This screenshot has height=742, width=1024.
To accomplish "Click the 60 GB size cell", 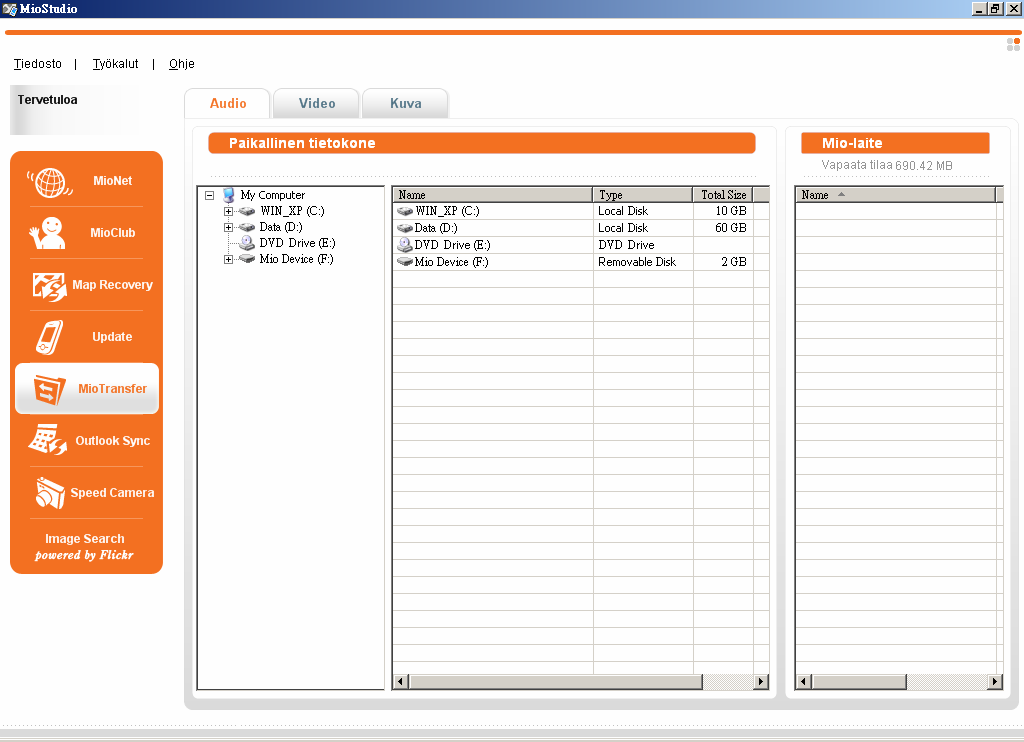I will (x=730, y=228).
